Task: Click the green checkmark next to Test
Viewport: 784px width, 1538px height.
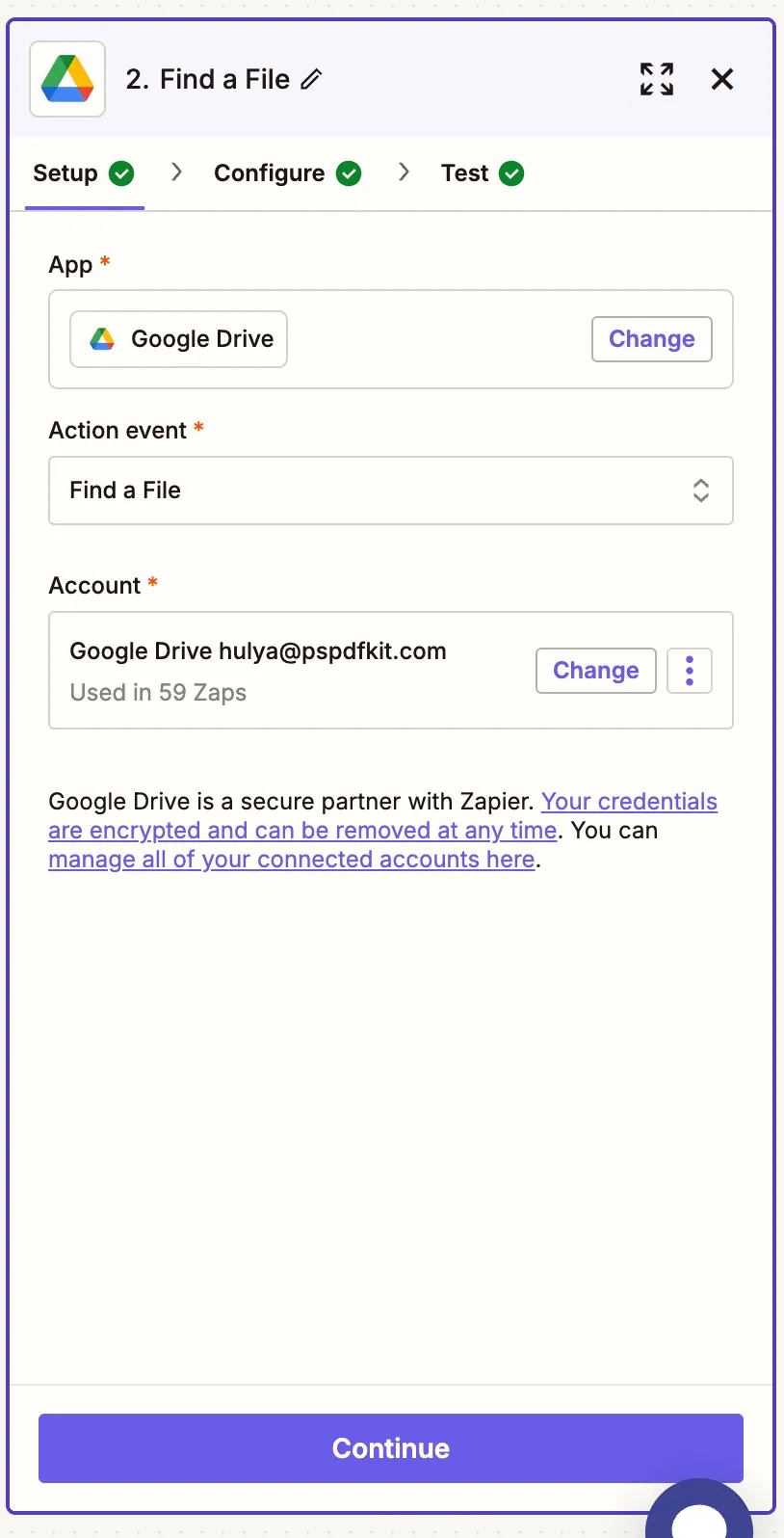Action: coord(512,173)
